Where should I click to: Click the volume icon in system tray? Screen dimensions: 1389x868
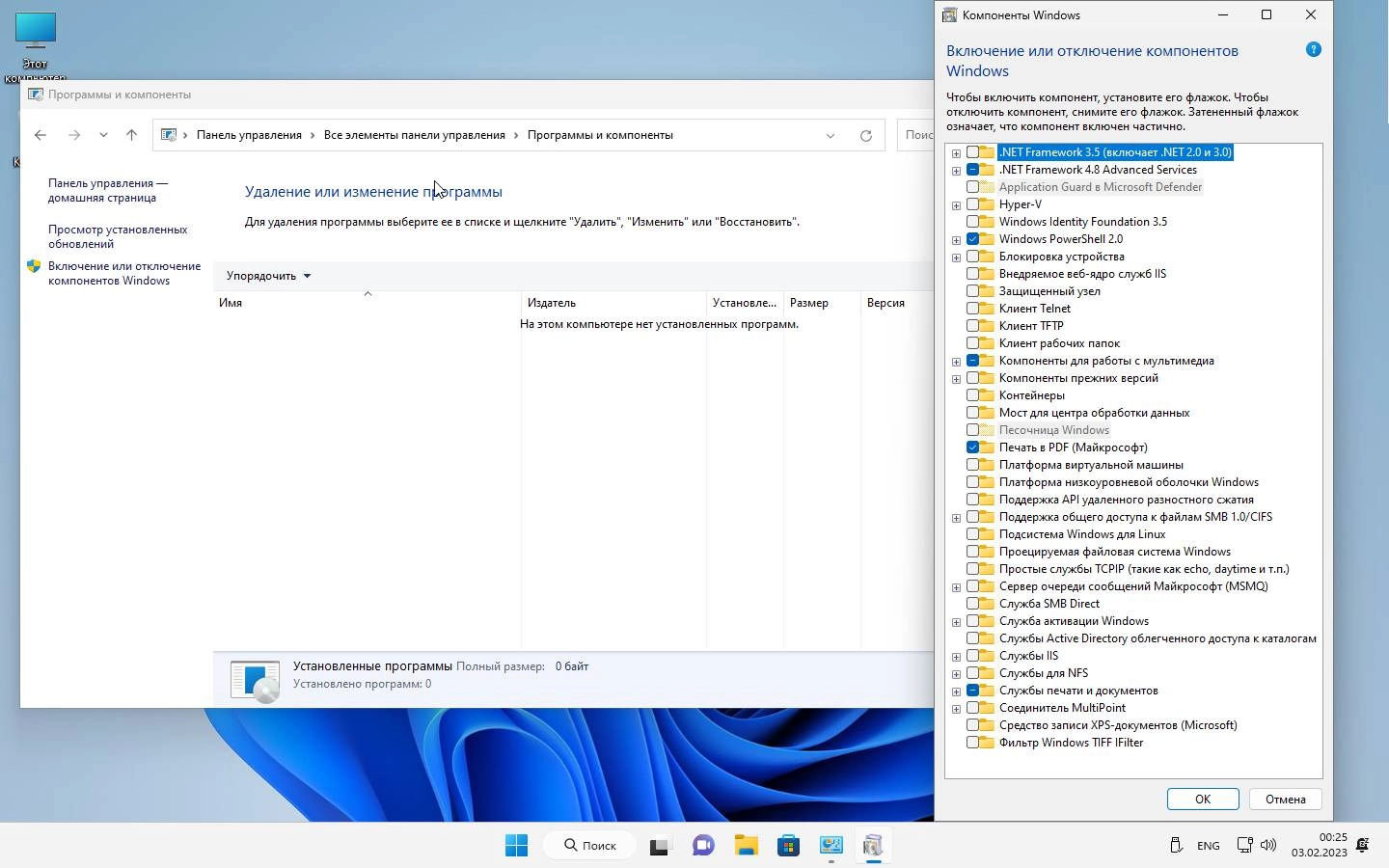tap(1268, 846)
